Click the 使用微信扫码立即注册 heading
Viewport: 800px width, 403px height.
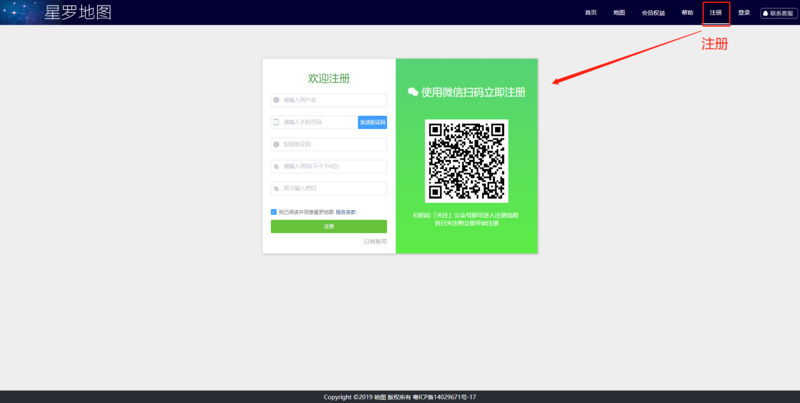pyautogui.click(x=473, y=92)
